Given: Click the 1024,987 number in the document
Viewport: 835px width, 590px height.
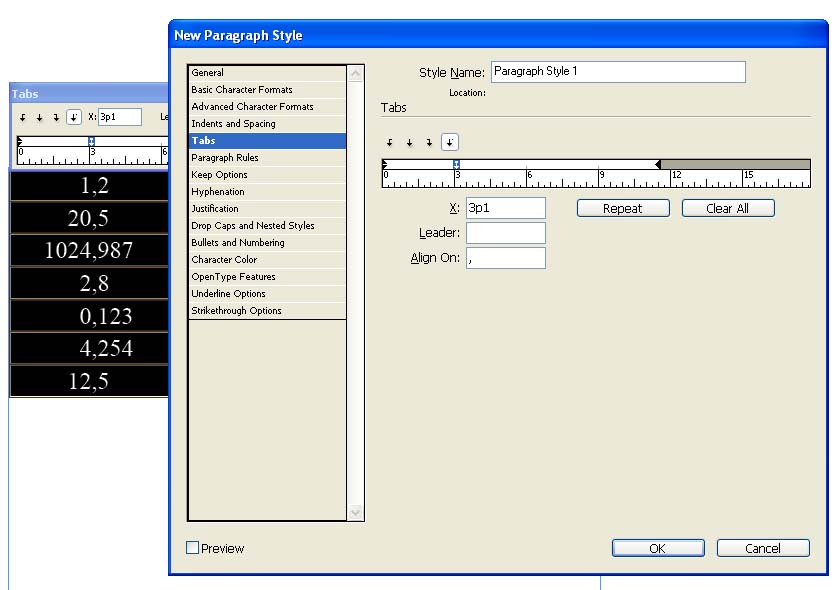Looking at the screenshot, I should (x=88, y=250).
